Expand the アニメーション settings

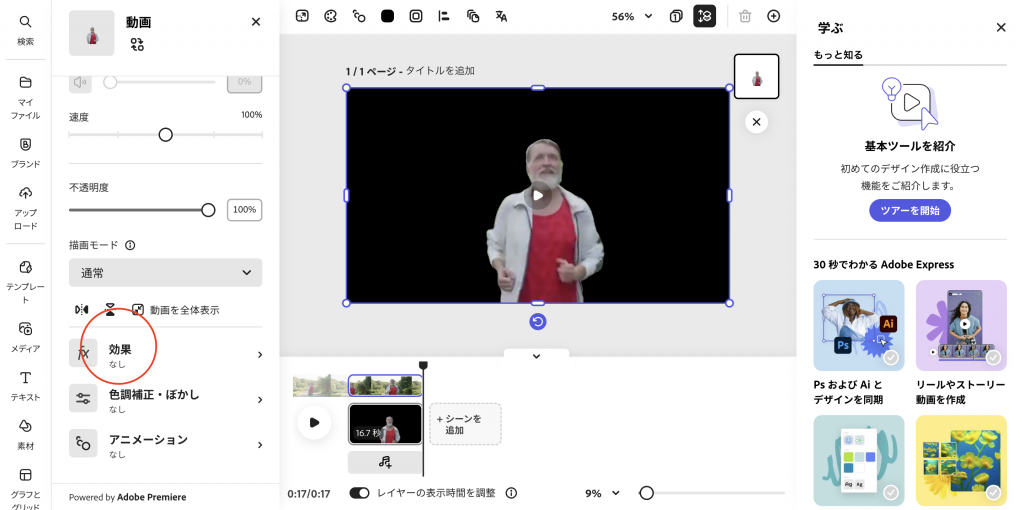[166, 444]
